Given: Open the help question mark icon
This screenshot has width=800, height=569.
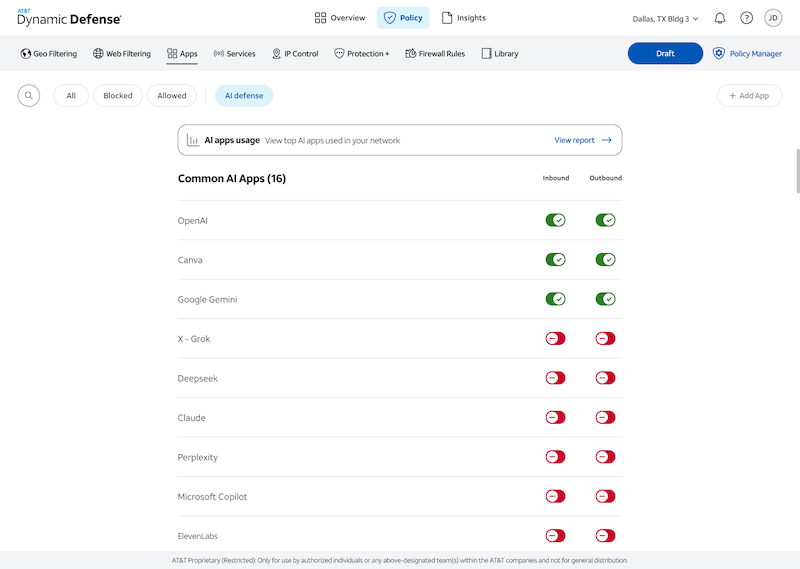Looking at the screenshot, I should click(x=746, y=18).
